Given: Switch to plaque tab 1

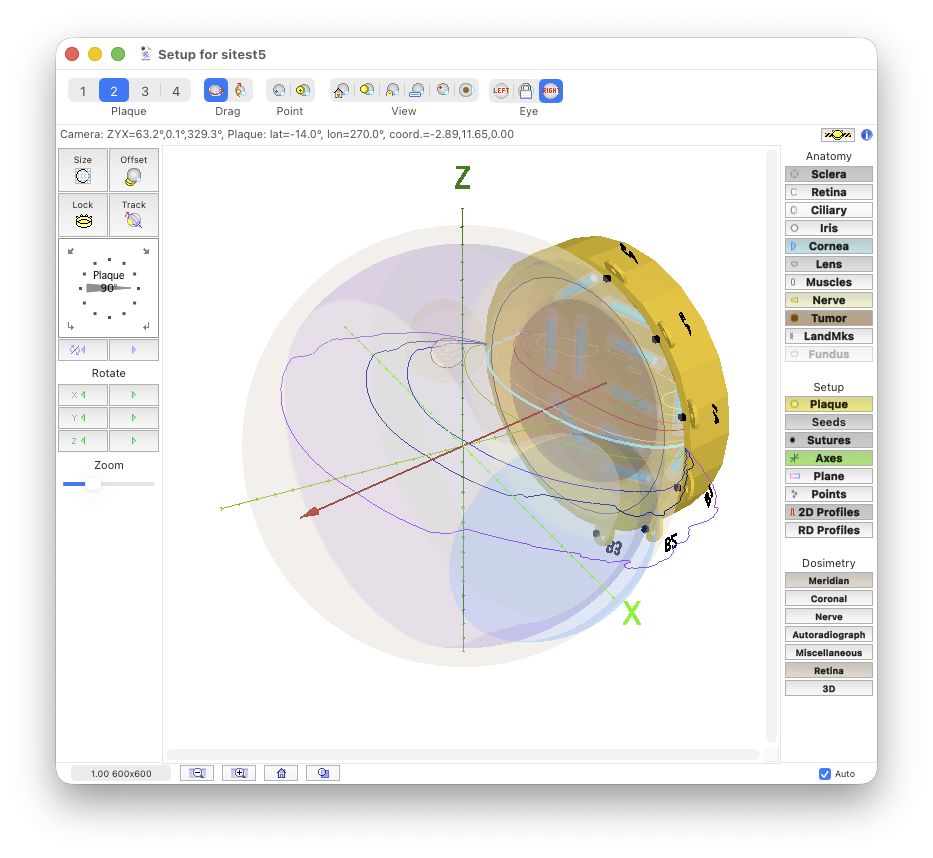Looking at the screenshot, I should point(83,91).
